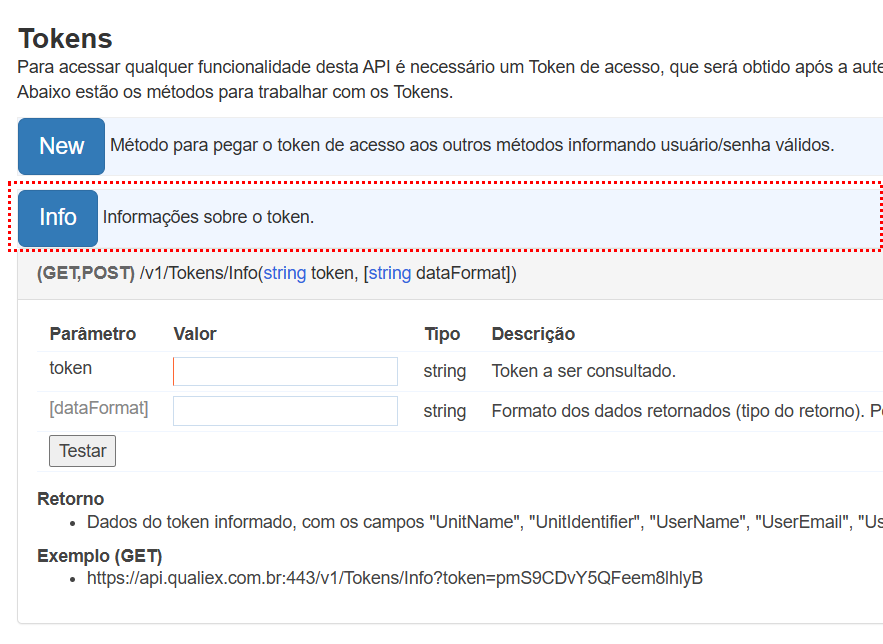Click the 'Informações sobre o token.' row text

(x=208, y=217)
